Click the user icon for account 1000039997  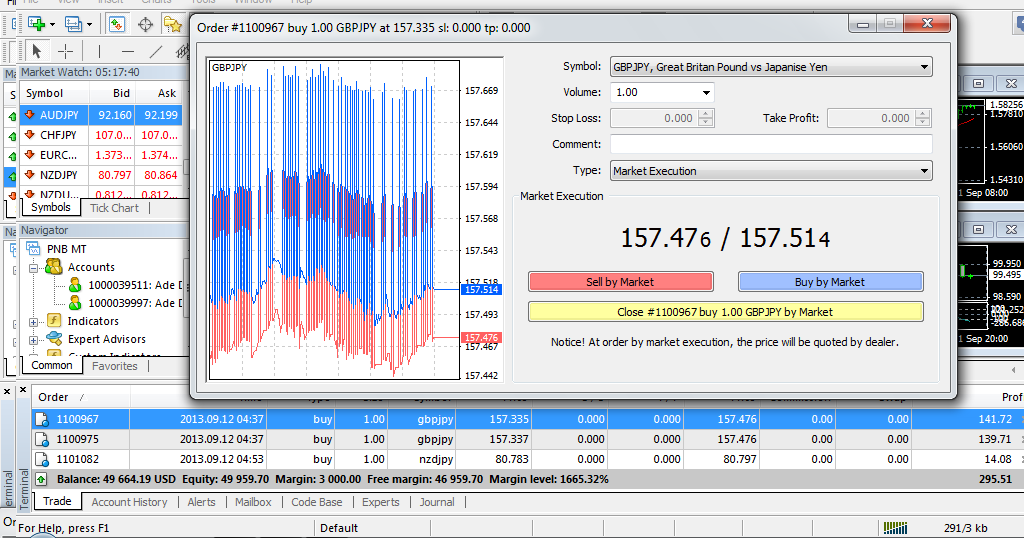[x=75, y=303]
